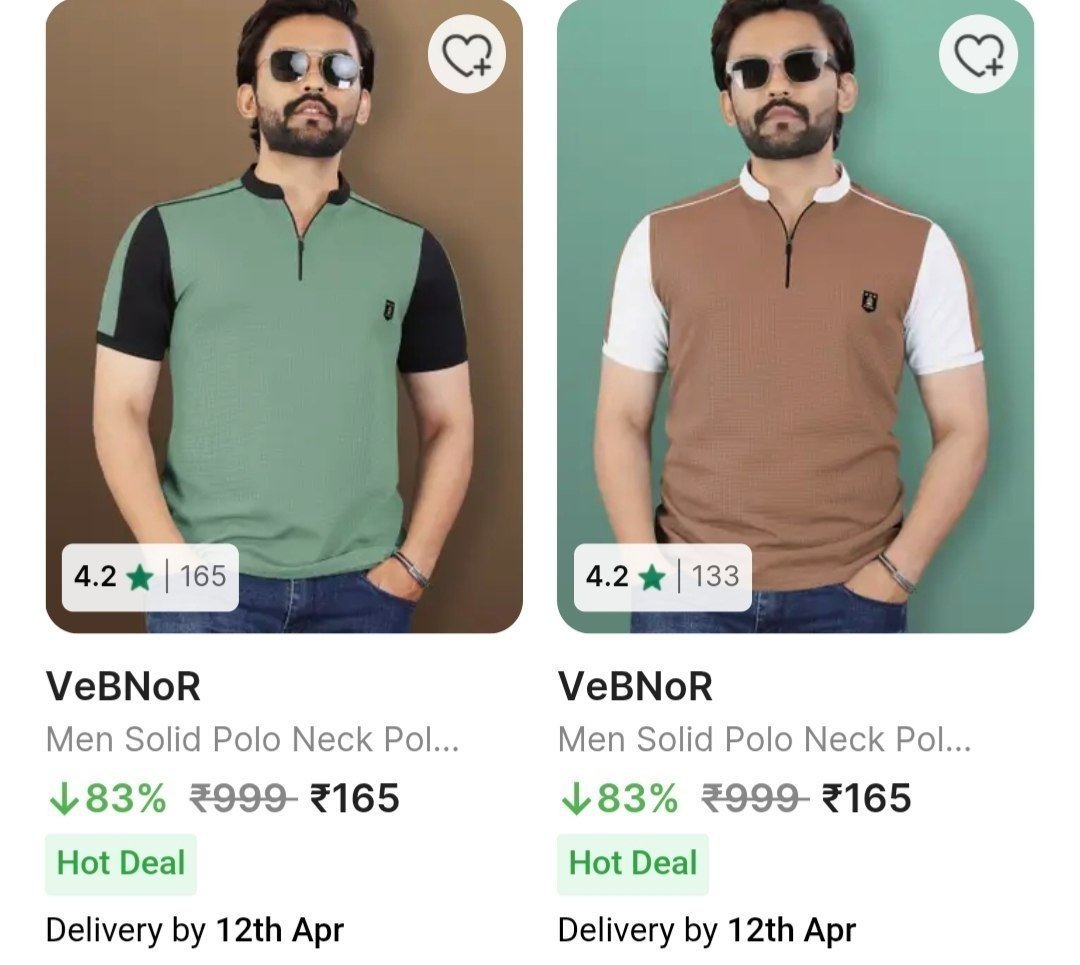Open the Hot Deal badge on the left card
Viewport: 1080px width, 965px height.
point(120,862)
